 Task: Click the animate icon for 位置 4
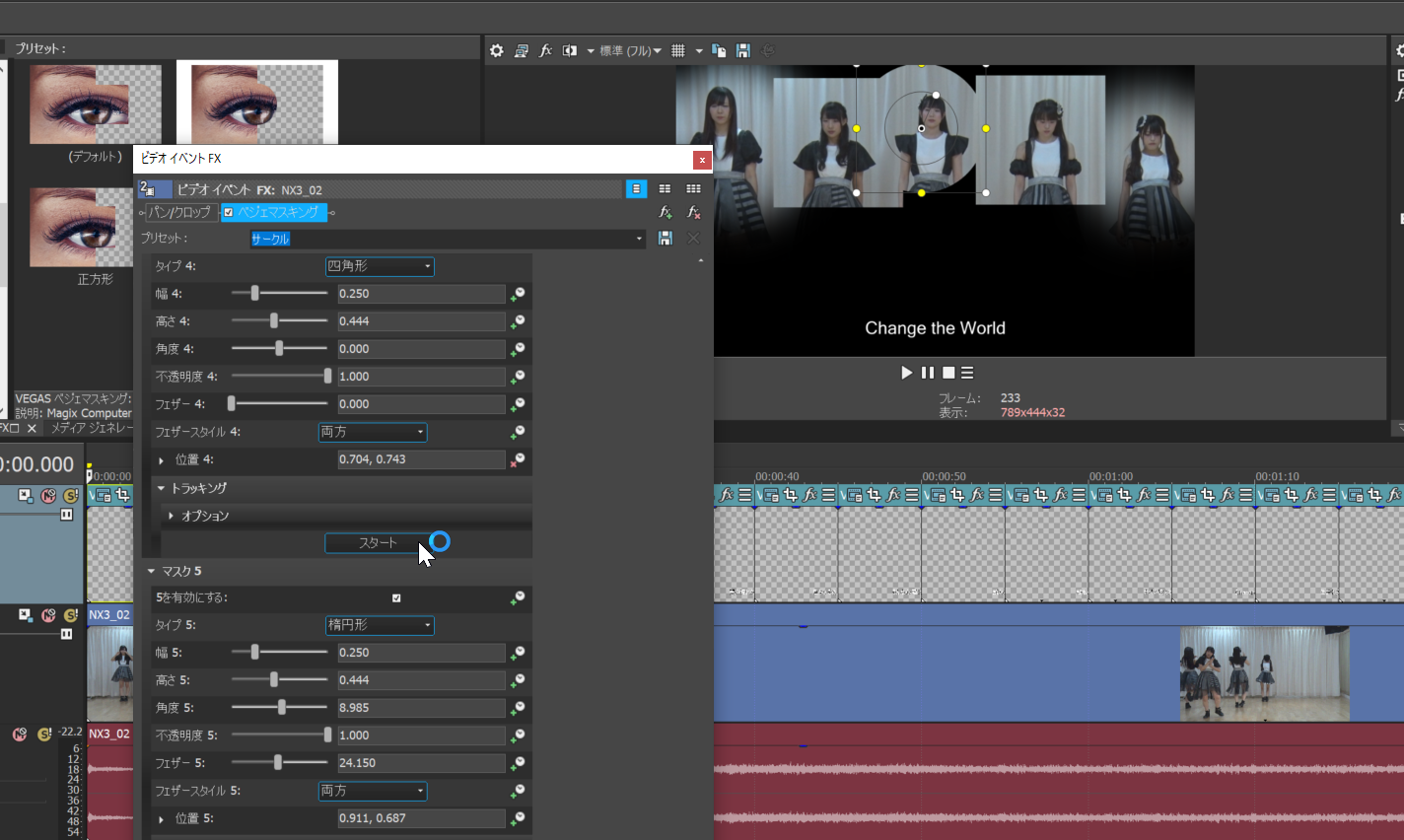[517, 459]
